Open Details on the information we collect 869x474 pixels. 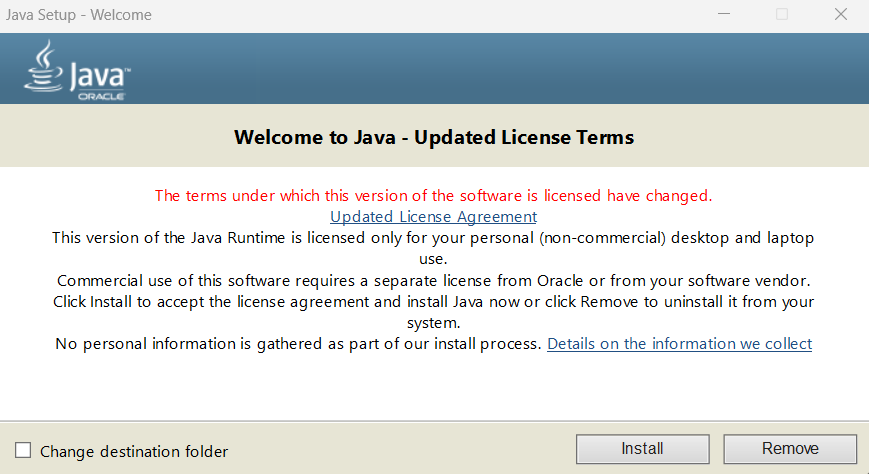pos(679,344)
